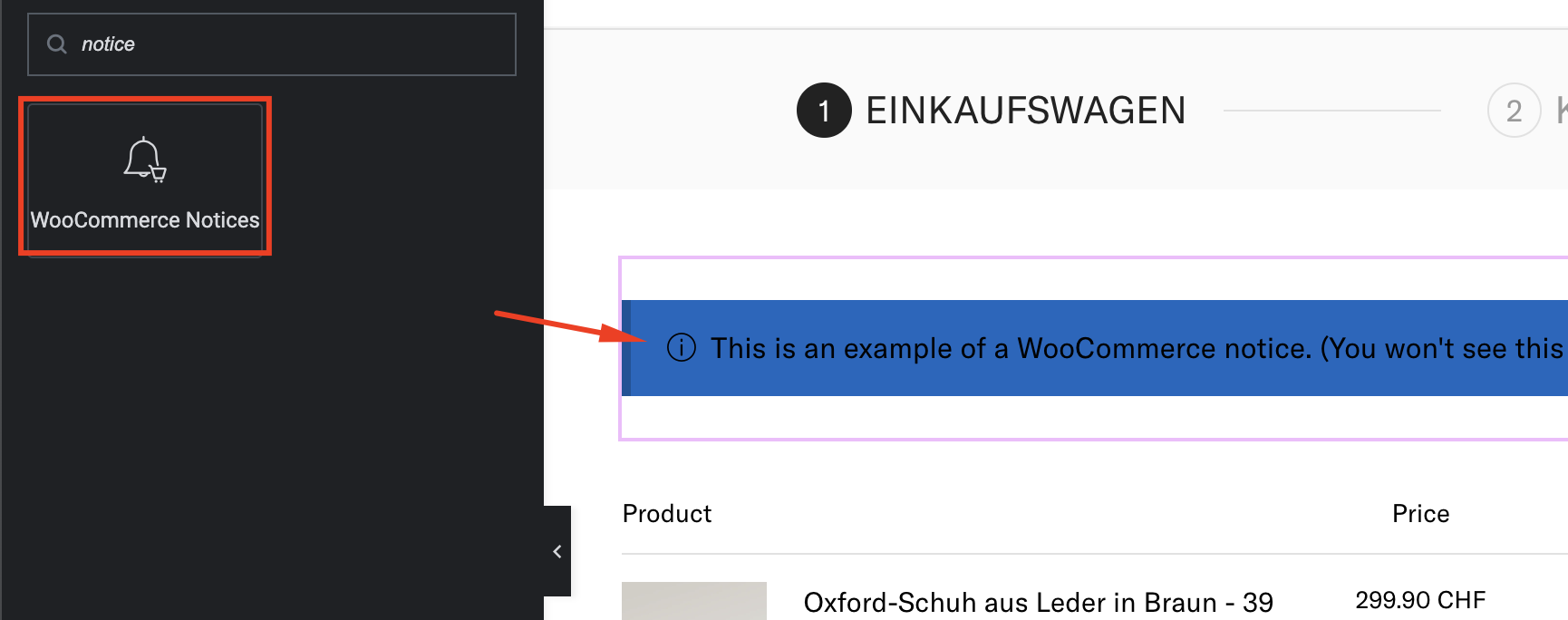Click the magnifier icon in widget search

[x=57, y=44]
